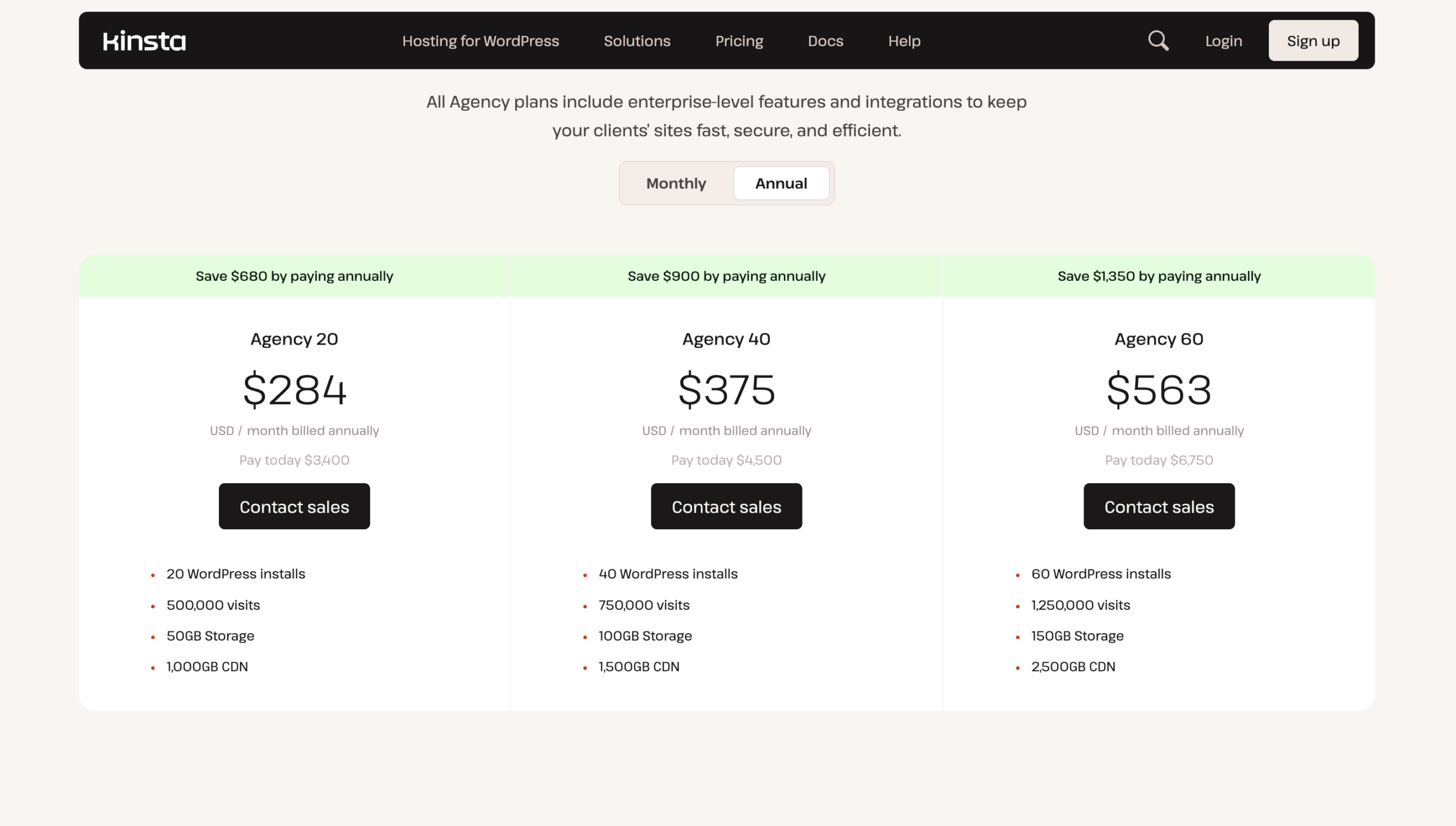Click '1,500GB CDN' item
This screenshot has width=1456, height=826.
click(x=639, y=666)
